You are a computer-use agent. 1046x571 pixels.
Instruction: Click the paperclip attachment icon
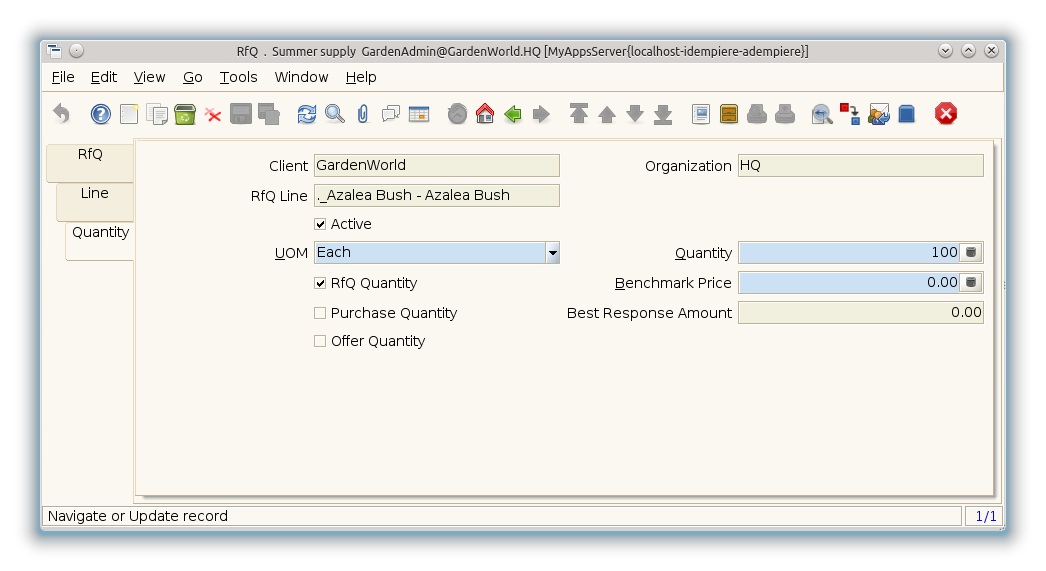[x=363, y=114]
